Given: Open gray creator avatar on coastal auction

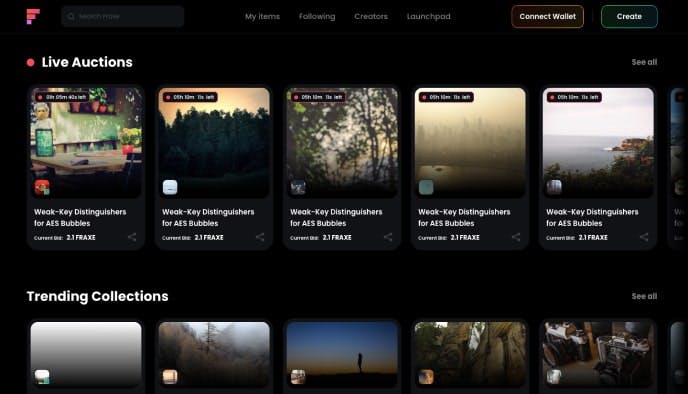Looking at the screenshot, I should [x=554, y=187].
